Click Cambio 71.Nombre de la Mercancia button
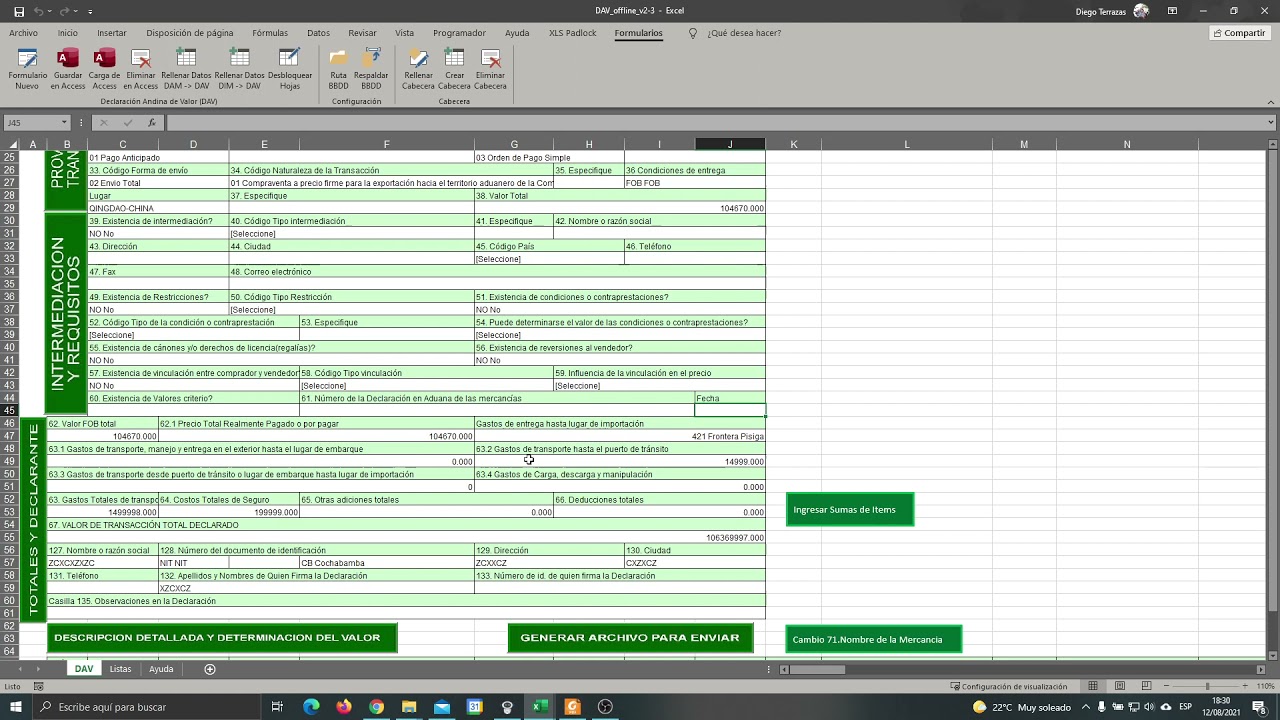Screen dimensions: 1280x720 click(x=874, y=639)
